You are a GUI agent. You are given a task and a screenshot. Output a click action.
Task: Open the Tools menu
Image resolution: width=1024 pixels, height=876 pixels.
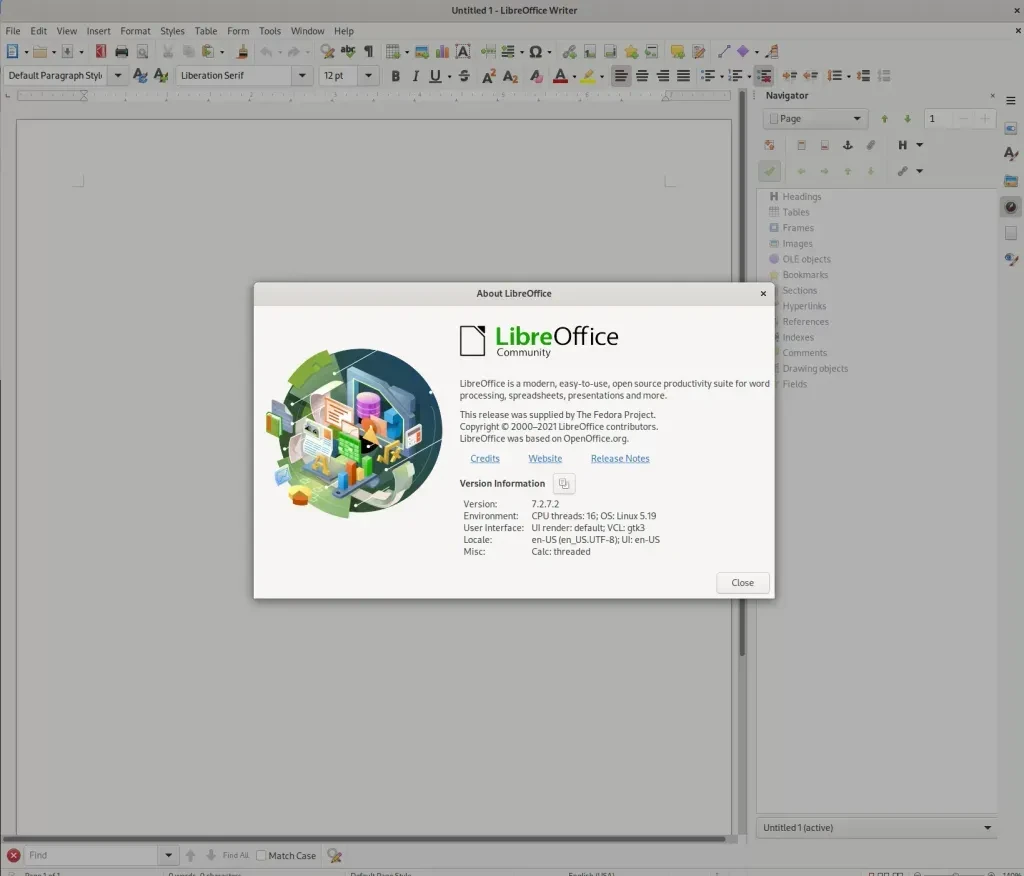click(x=270, y=31)
